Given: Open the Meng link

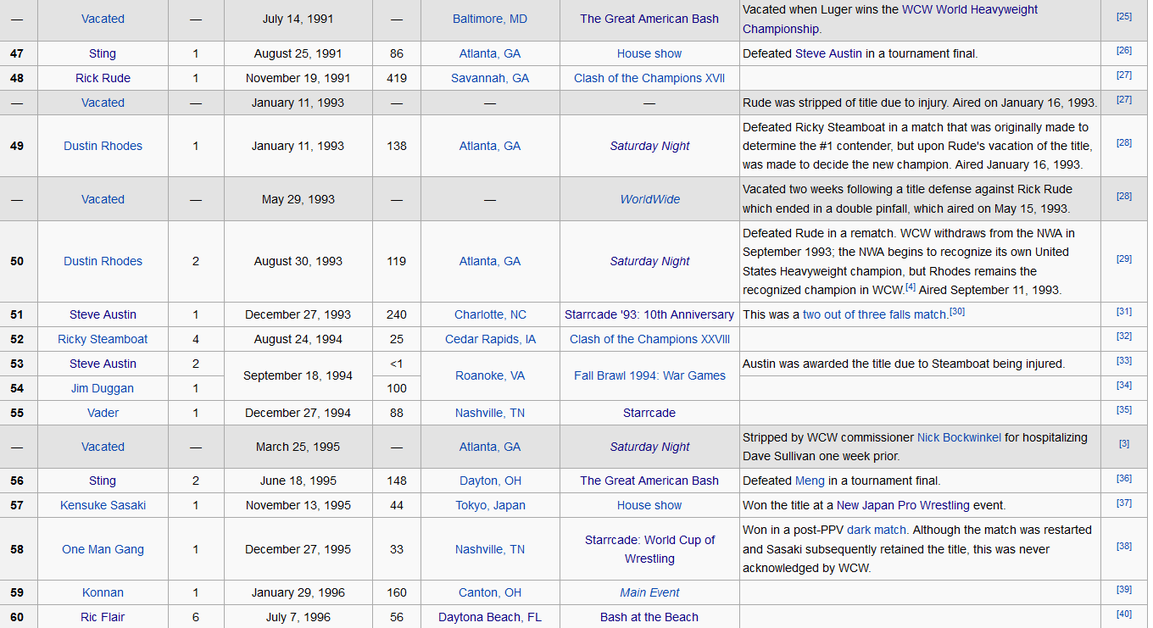Looking at the screenshot, I should [x=810, y=481].
